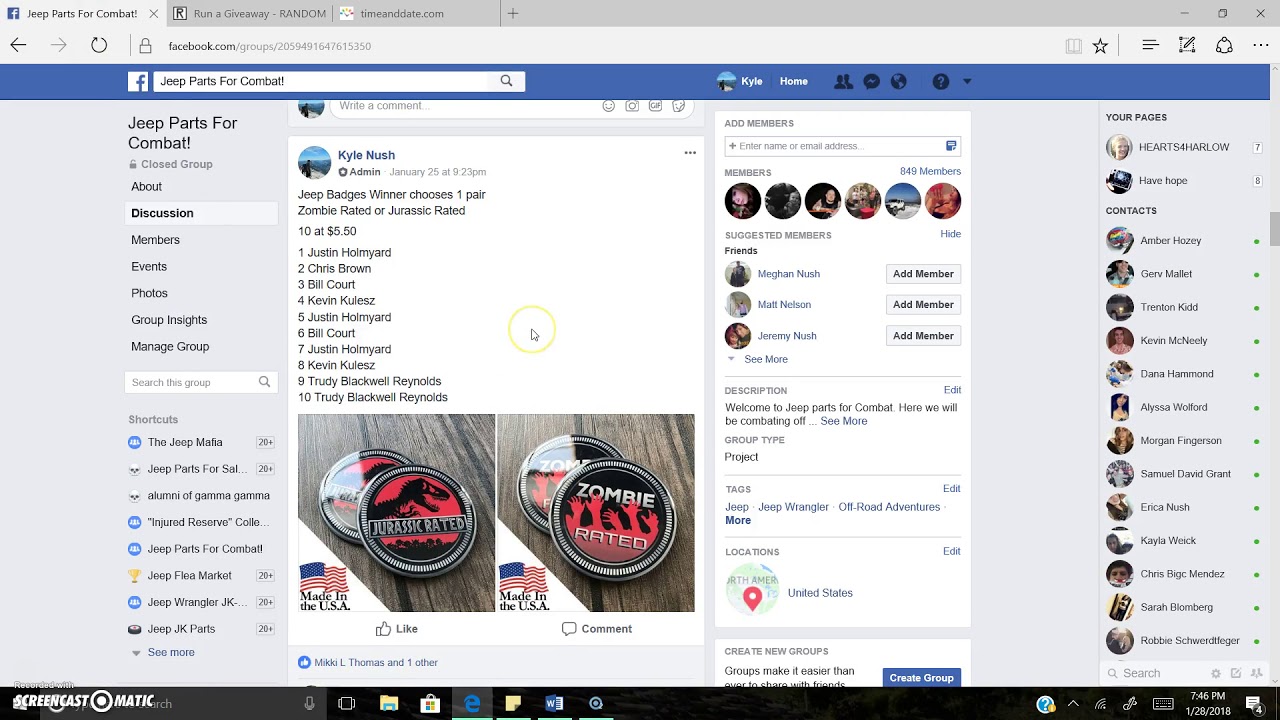Open Jeep Flea Market shortcut
The image size is (1280, 720).
[189, 576]
